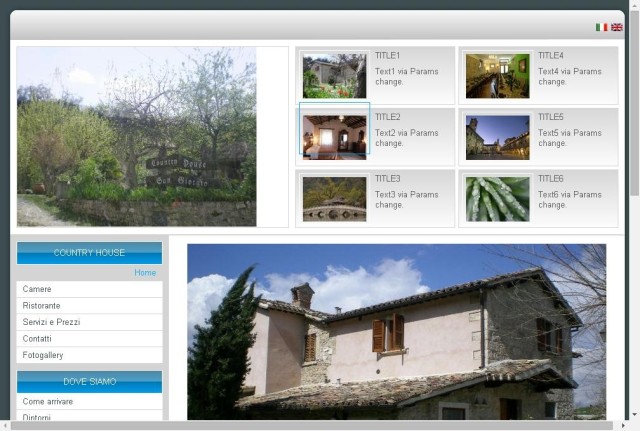
Task: Click the TITLE1 heading text
Action: (387, 56)
